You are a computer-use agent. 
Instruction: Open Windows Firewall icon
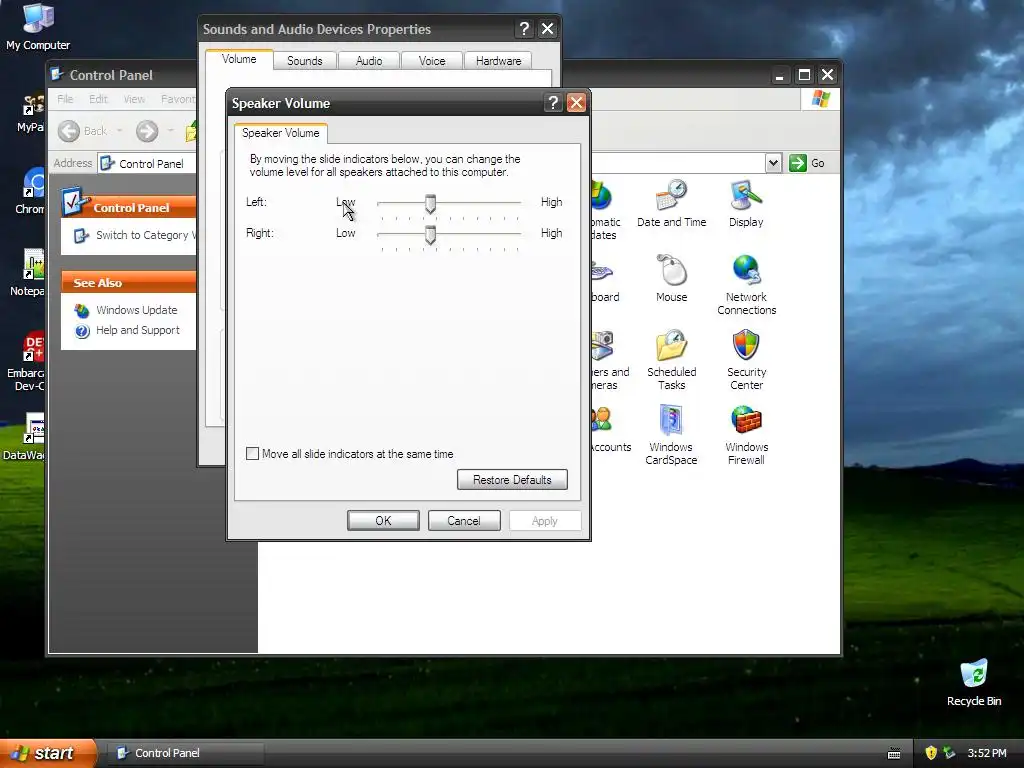pos(746,436)
